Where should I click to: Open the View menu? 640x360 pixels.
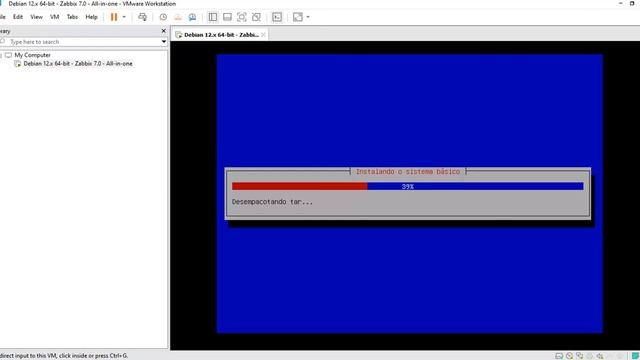pyautogui.click(x=36, y=17)
